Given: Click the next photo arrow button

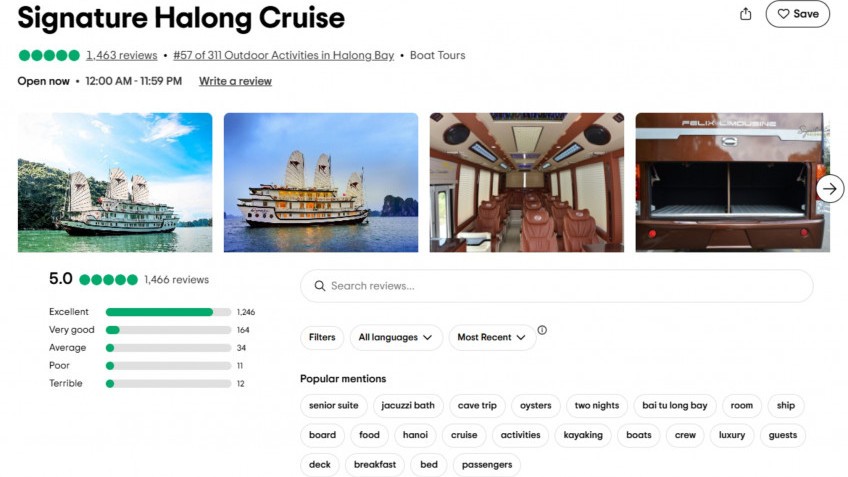Looking at the screenshot, I should pos(830,188).
